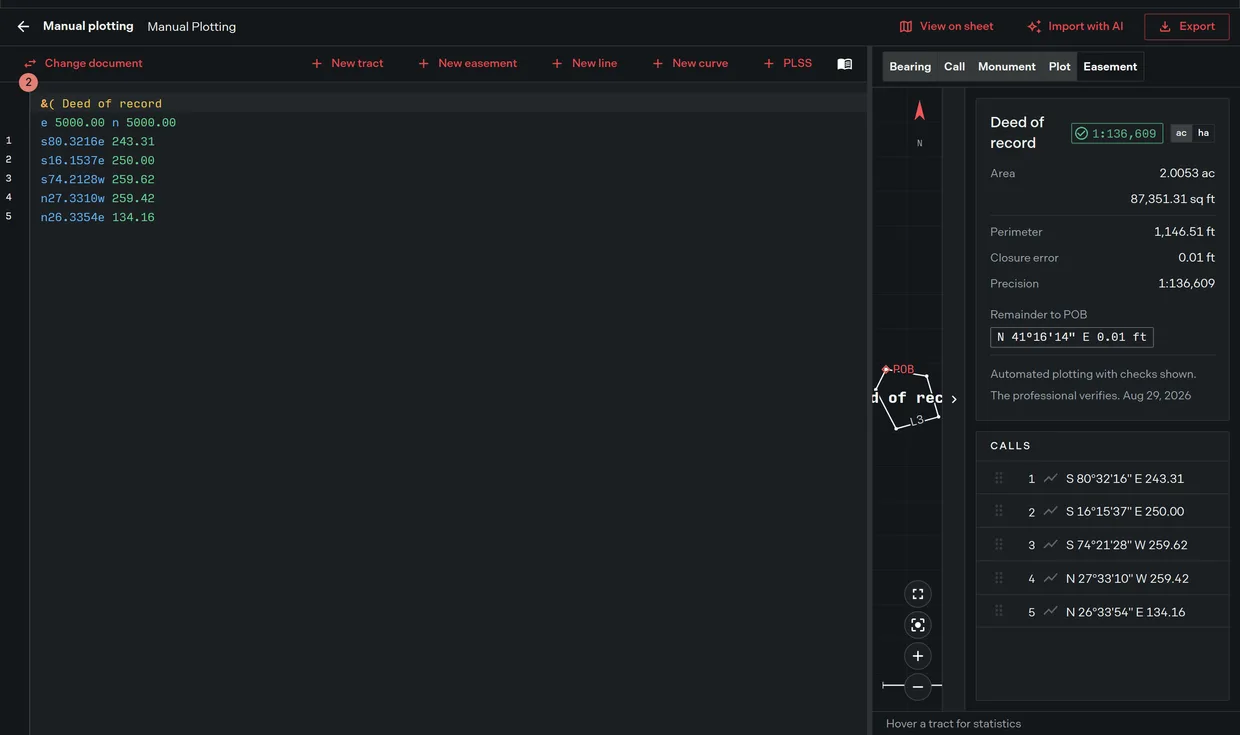Grab the drag handle for call 5

(998, 611)
